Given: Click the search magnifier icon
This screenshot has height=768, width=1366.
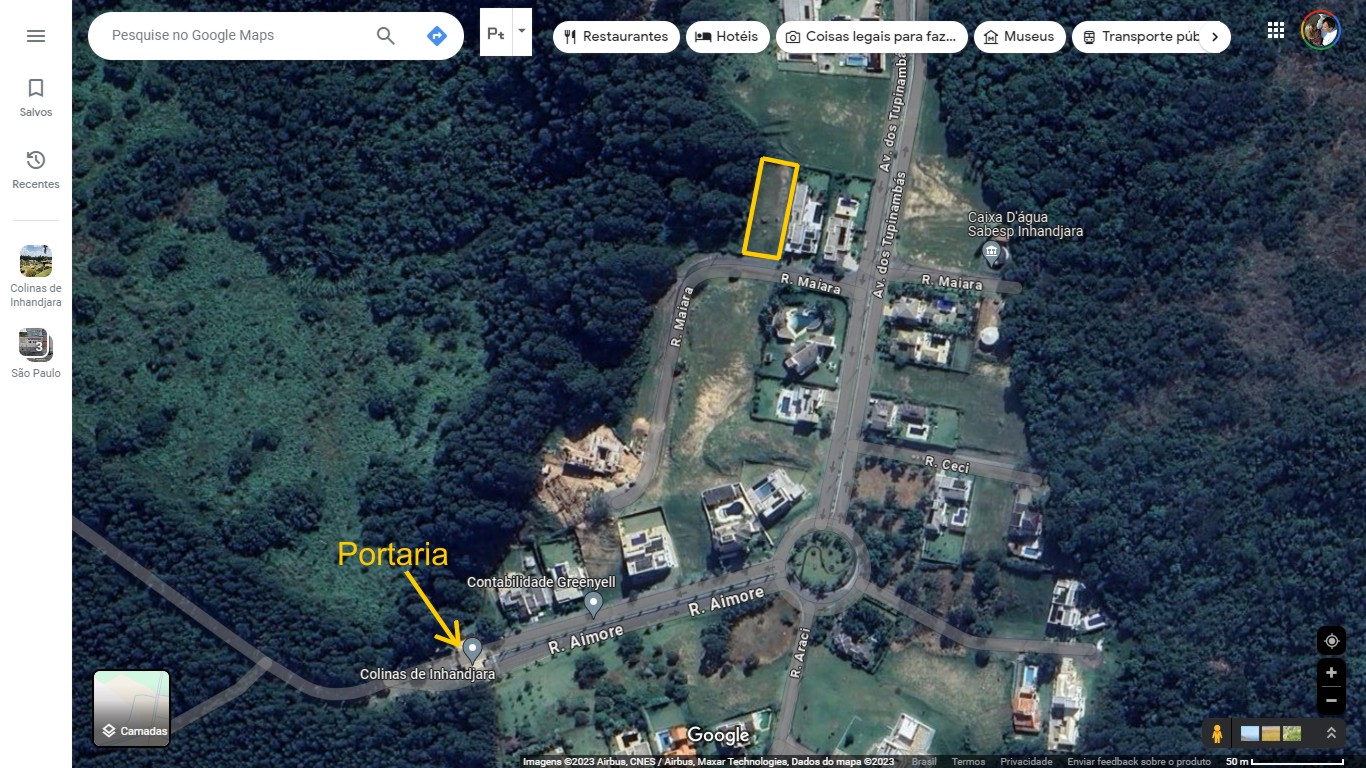Looking at the screenshot, I should [386, 36].
